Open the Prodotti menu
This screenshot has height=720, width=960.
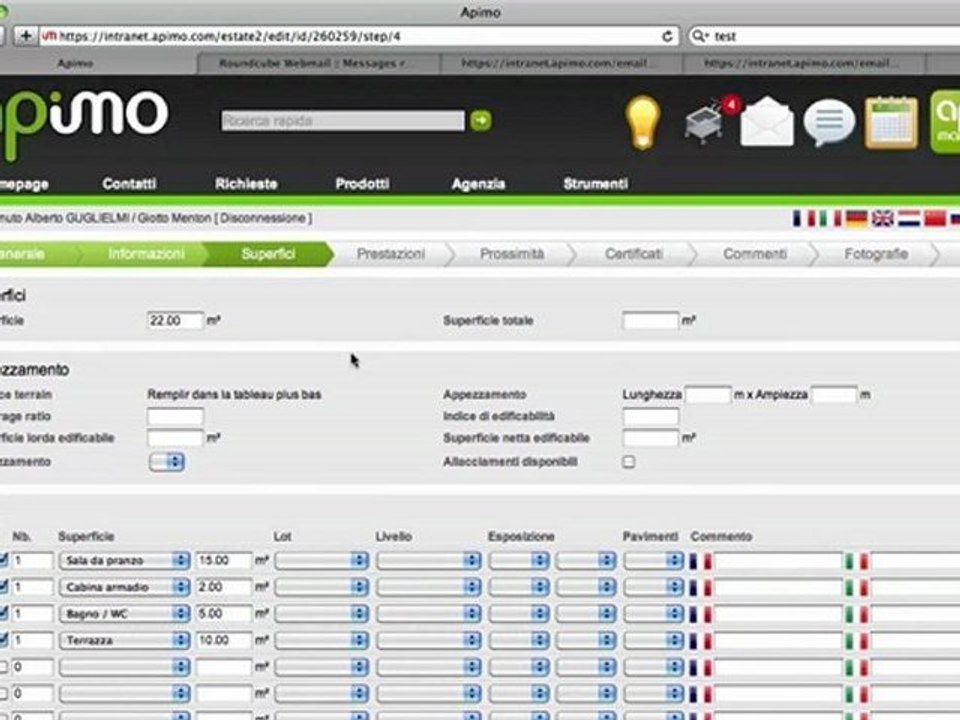tap(362, 184)
